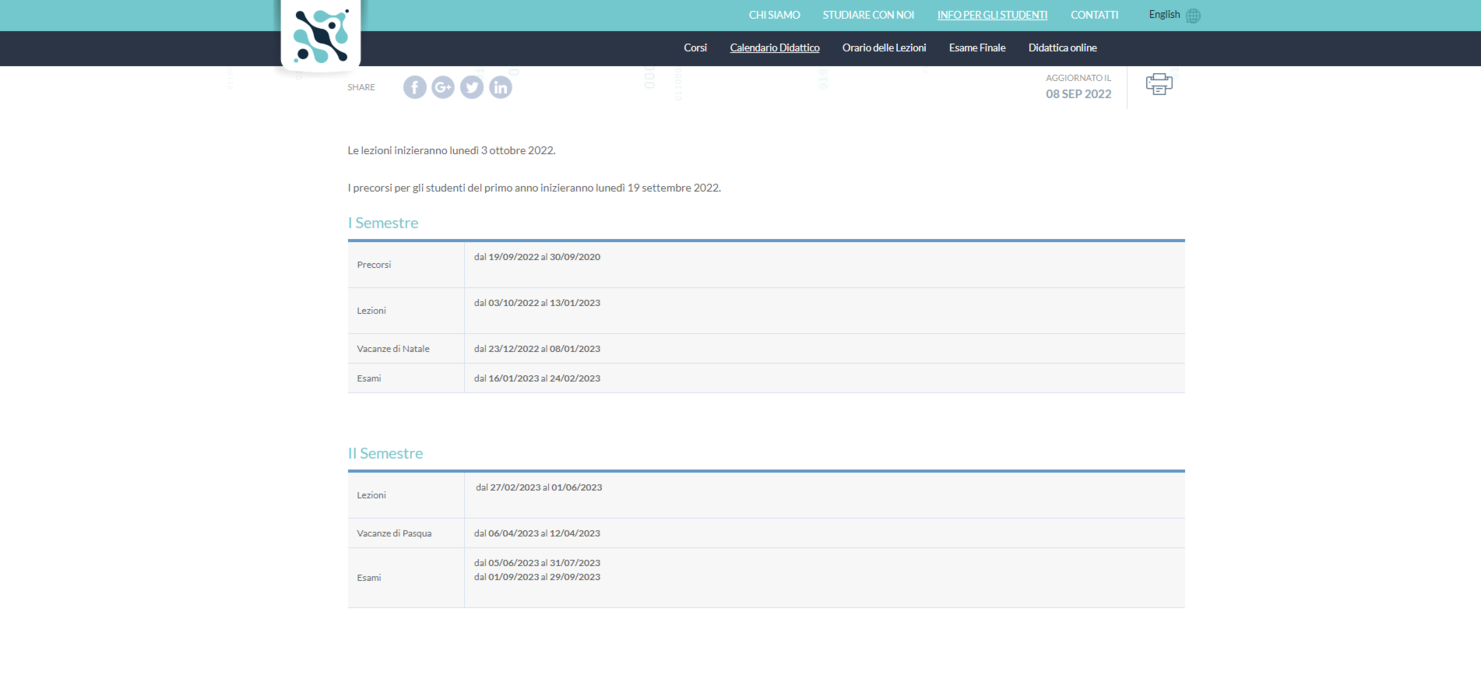1481x700 pixels.
Task: Share the page on Facebook
Action: click(x=415, y=87)
